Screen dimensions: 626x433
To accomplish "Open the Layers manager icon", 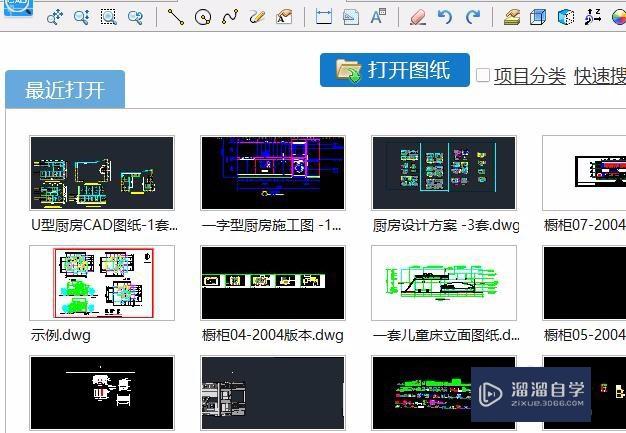I will [x=511, y=17].
